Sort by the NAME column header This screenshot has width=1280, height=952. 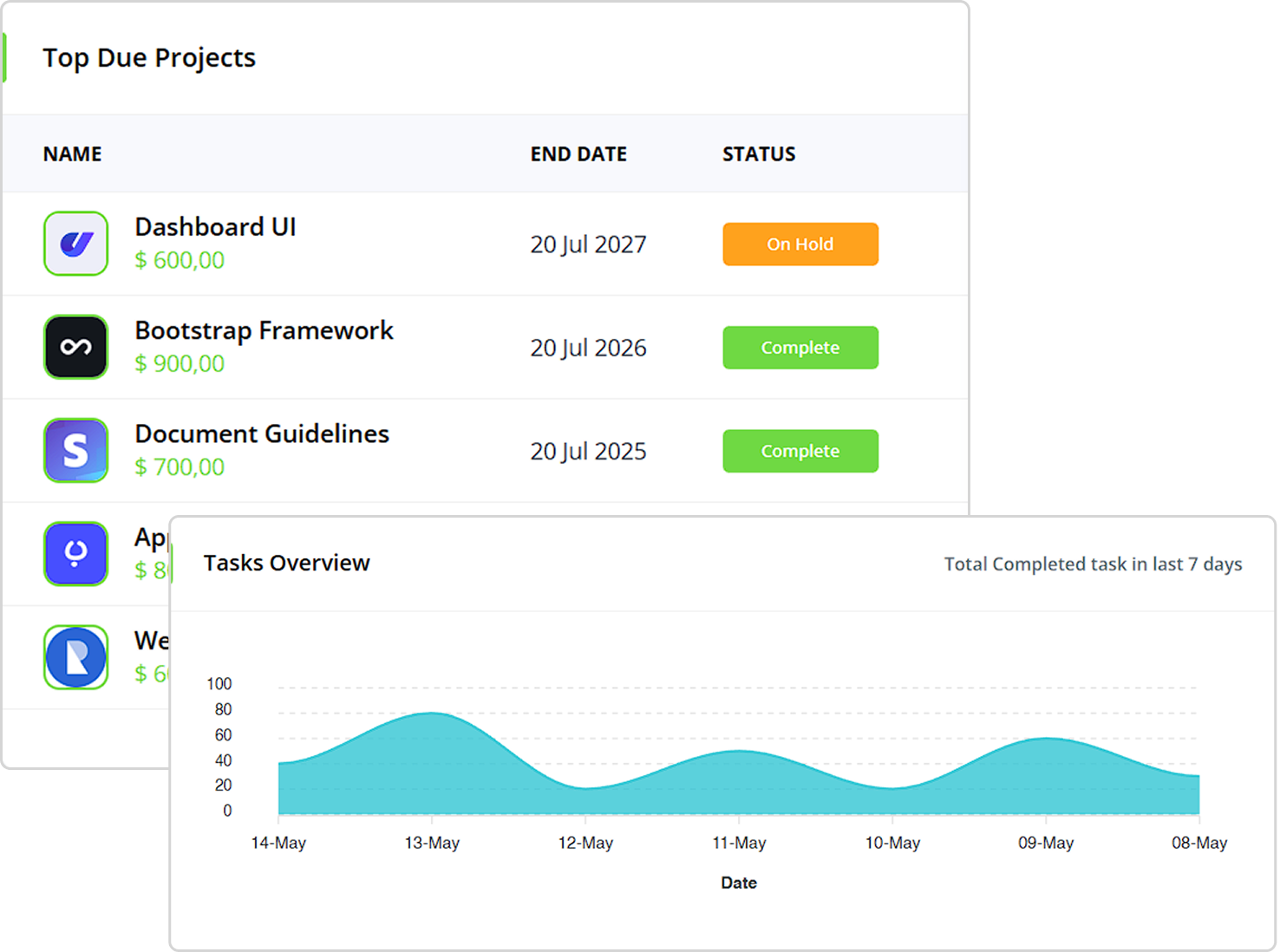[73, 154]
